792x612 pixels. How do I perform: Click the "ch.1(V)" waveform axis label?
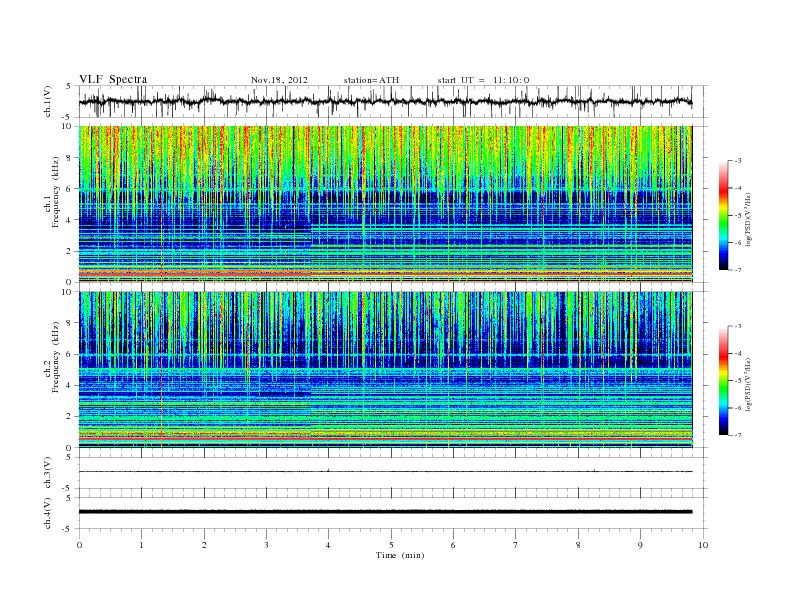tap(47, 101)
